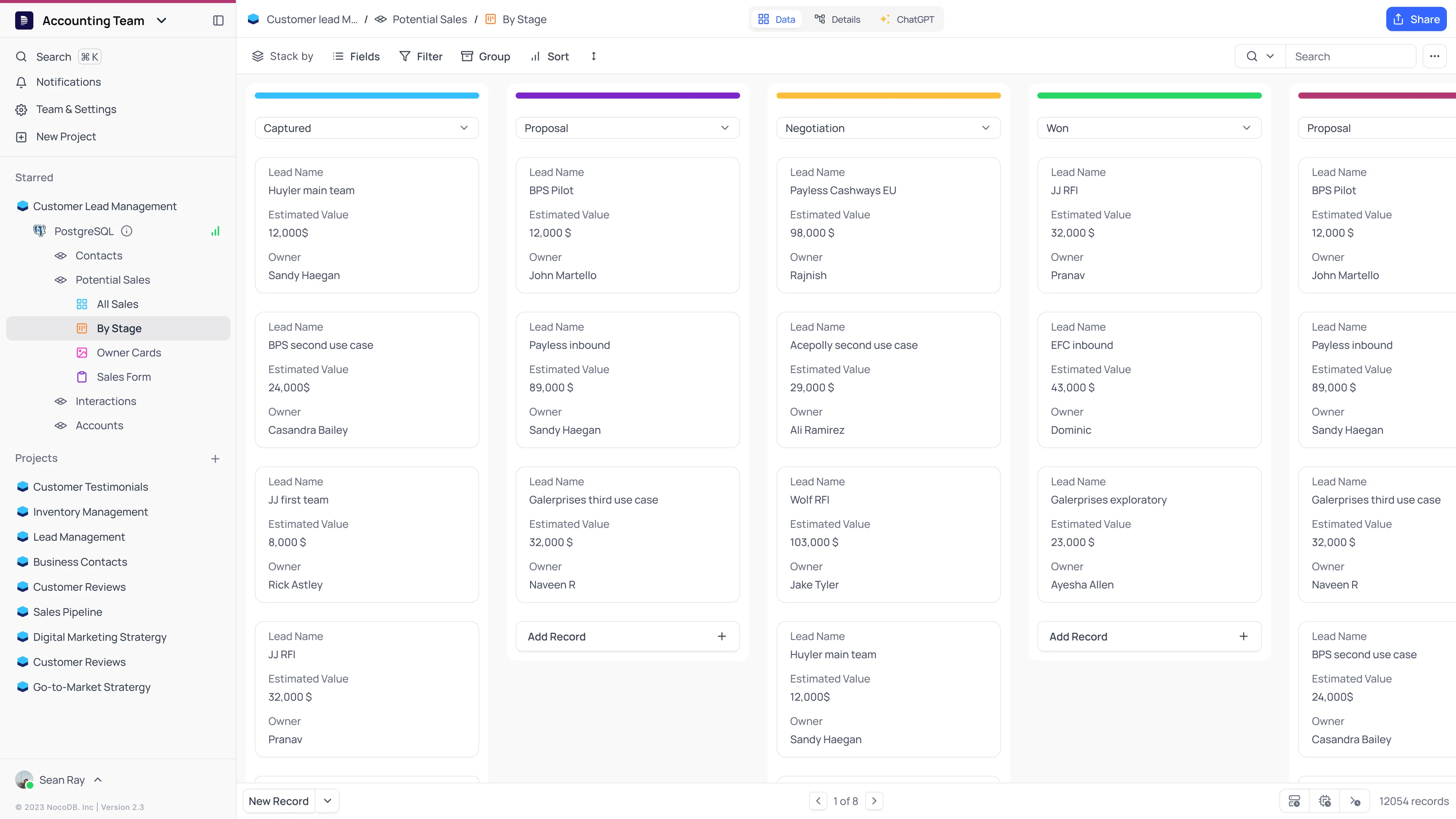Click the Share button

(x=1417, y=19)
